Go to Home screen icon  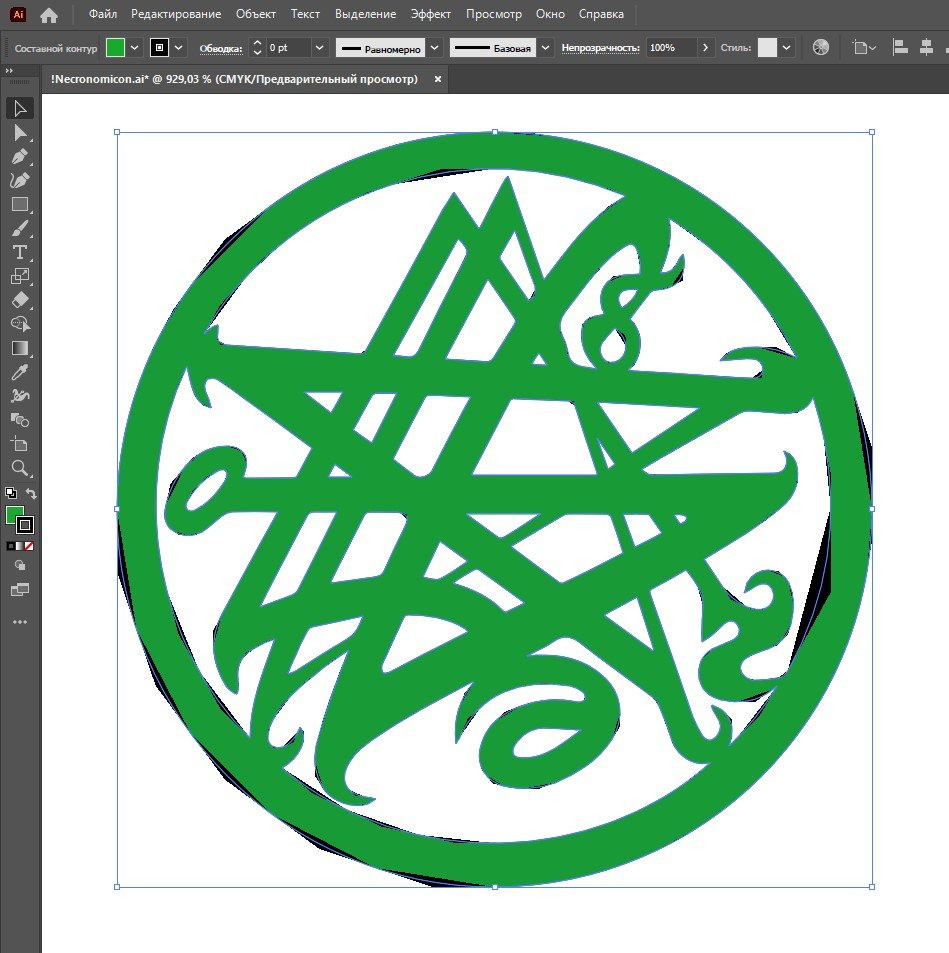click(49, 15)
